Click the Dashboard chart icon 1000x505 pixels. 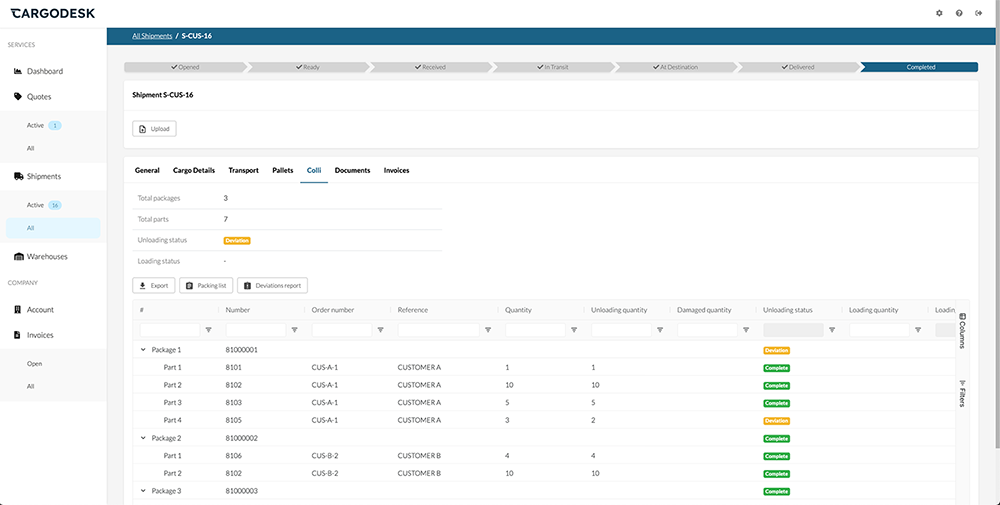coord(18,71)
